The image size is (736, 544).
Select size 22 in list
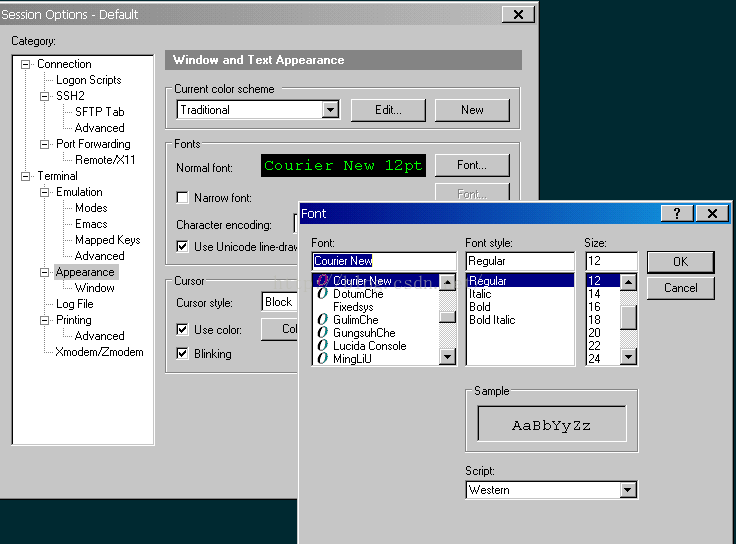click(594, 346)
